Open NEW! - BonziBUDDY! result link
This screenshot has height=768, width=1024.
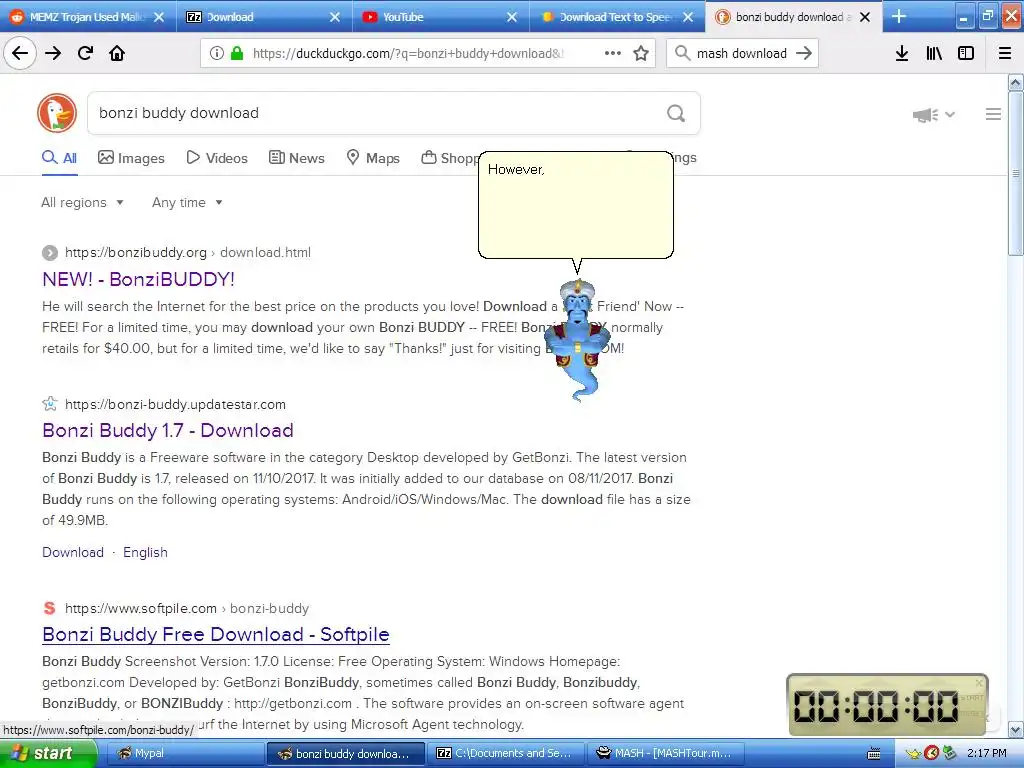pos(138,279)
